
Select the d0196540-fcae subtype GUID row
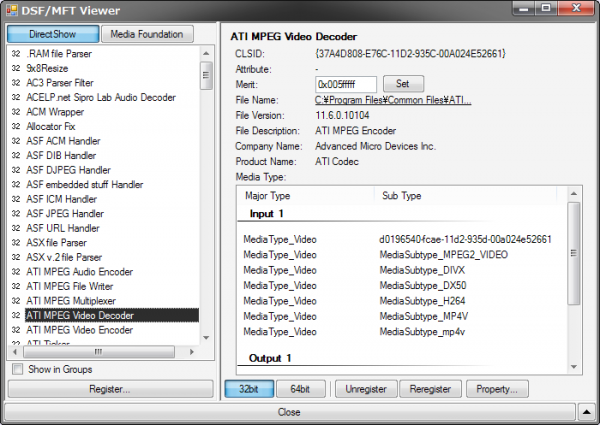pyautogui.click(x=402, y=239)
